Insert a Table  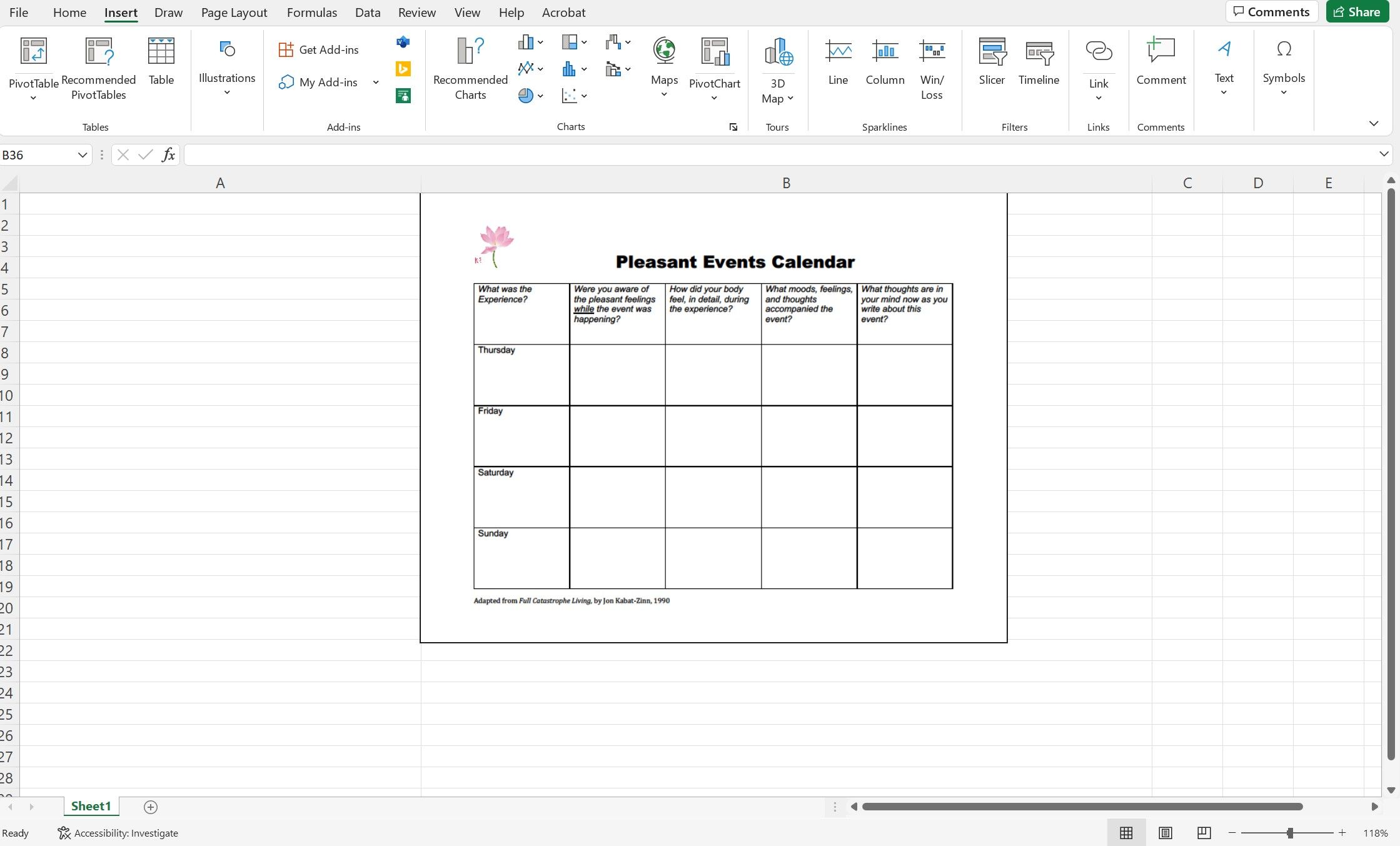161,63
